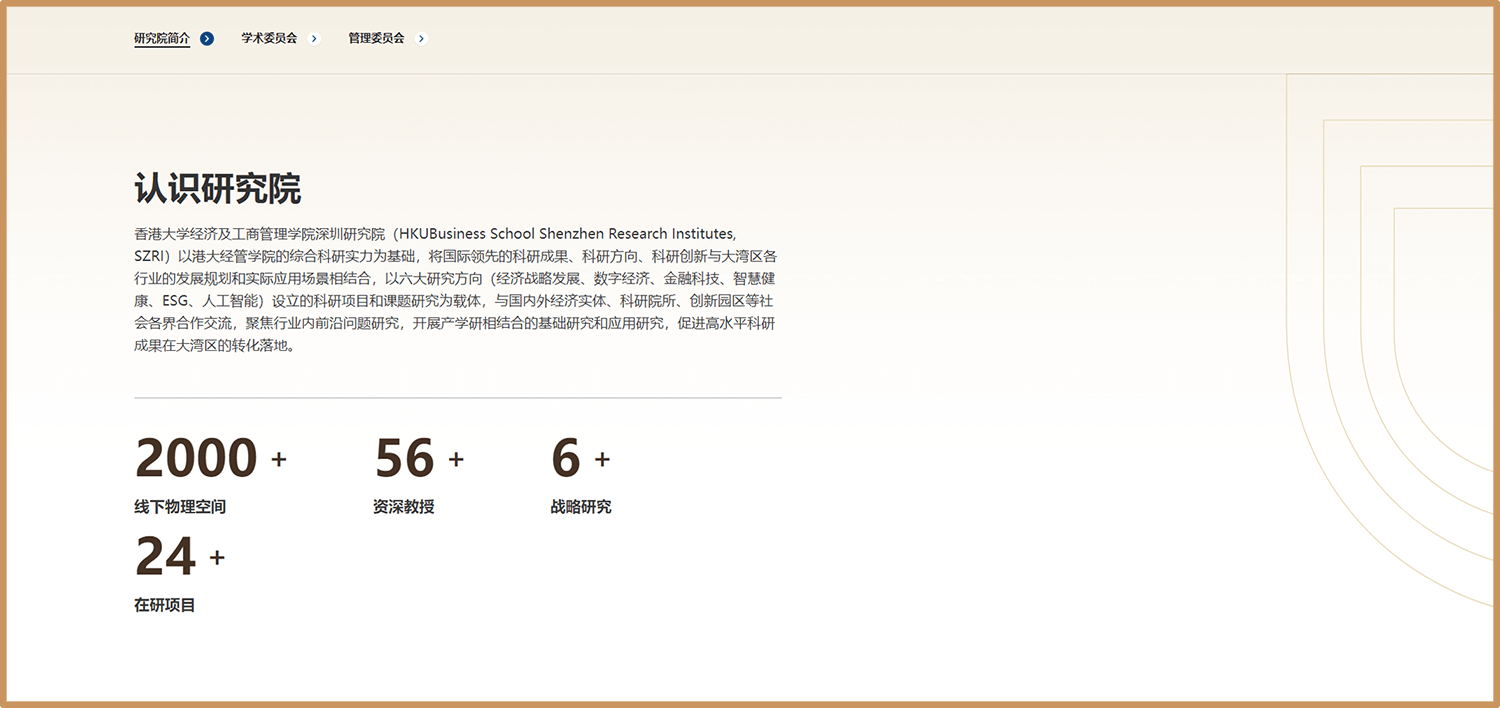Screen dimensions: 1500x708
Task: Click the plus sign beside 2000
Action: coord(279,459)
